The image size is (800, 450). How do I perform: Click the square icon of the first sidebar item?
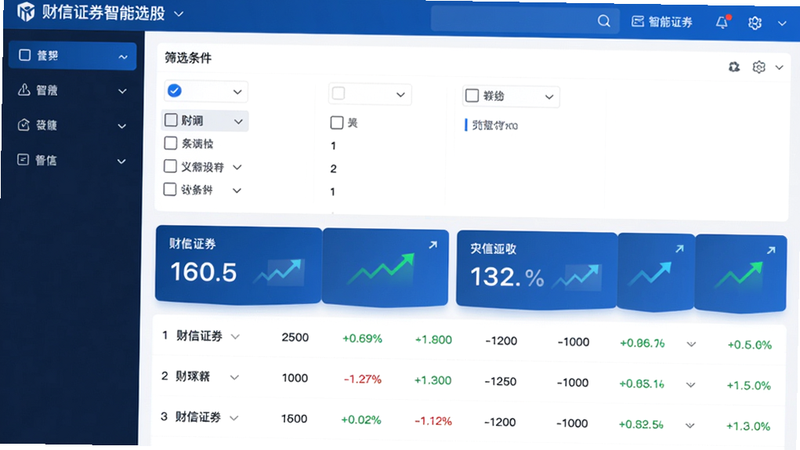pyautogui.click(x=24, y=55)
